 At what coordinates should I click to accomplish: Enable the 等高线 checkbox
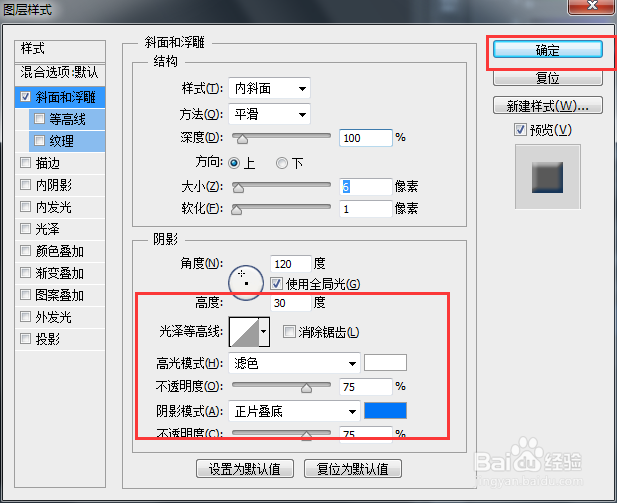point(39,118)
